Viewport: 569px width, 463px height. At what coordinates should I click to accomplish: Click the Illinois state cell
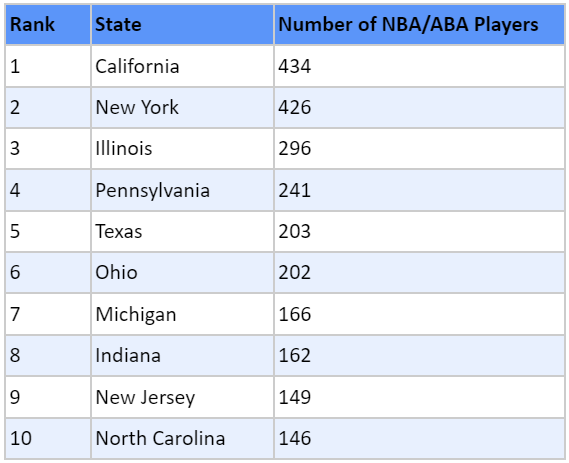(x=183, y=148)
